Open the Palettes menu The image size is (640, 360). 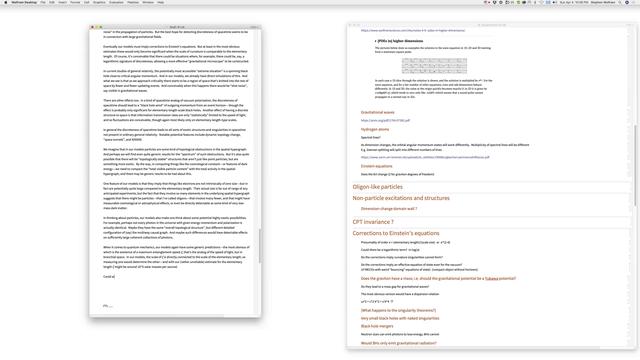tap(133, 2)
